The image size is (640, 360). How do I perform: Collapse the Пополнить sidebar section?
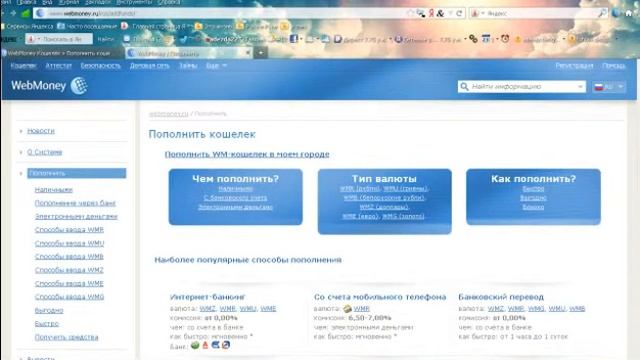[21, 173]
